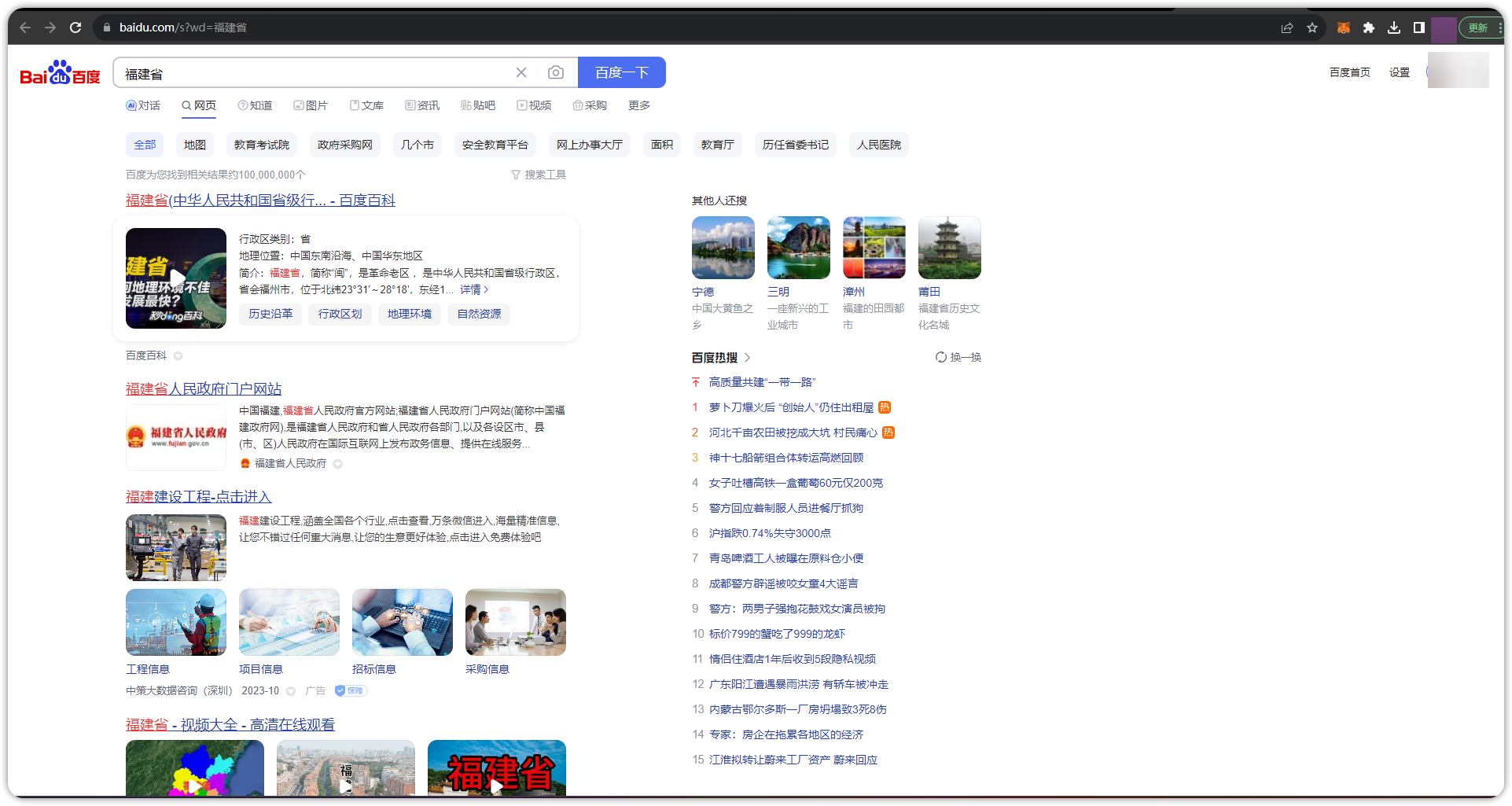Click the bookmark star in address bar
1512x806 pixels.
point(1312,27)
